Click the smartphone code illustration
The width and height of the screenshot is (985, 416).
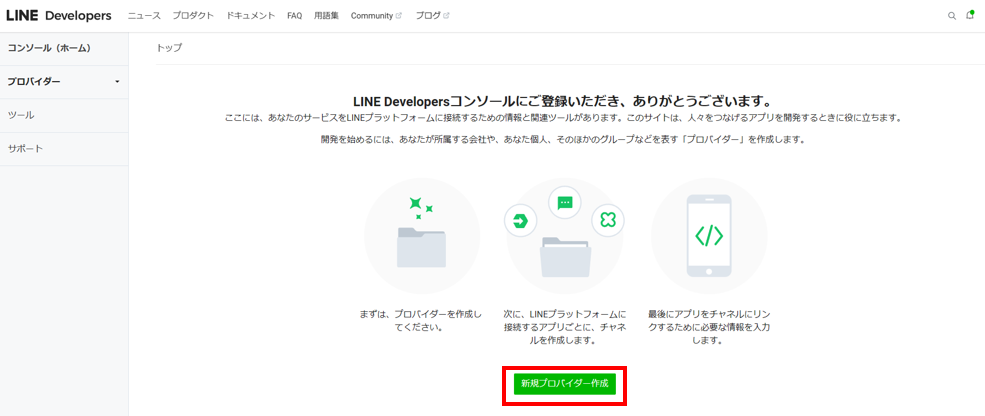(708, 236)
